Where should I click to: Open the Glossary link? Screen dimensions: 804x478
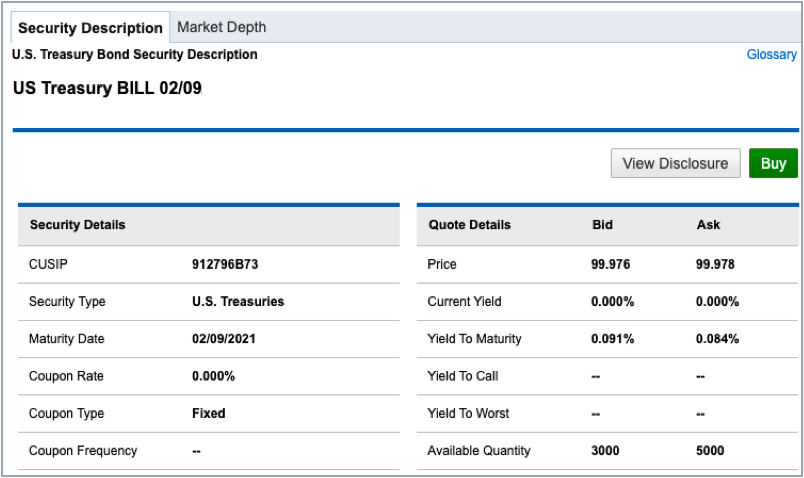(771, 55)
